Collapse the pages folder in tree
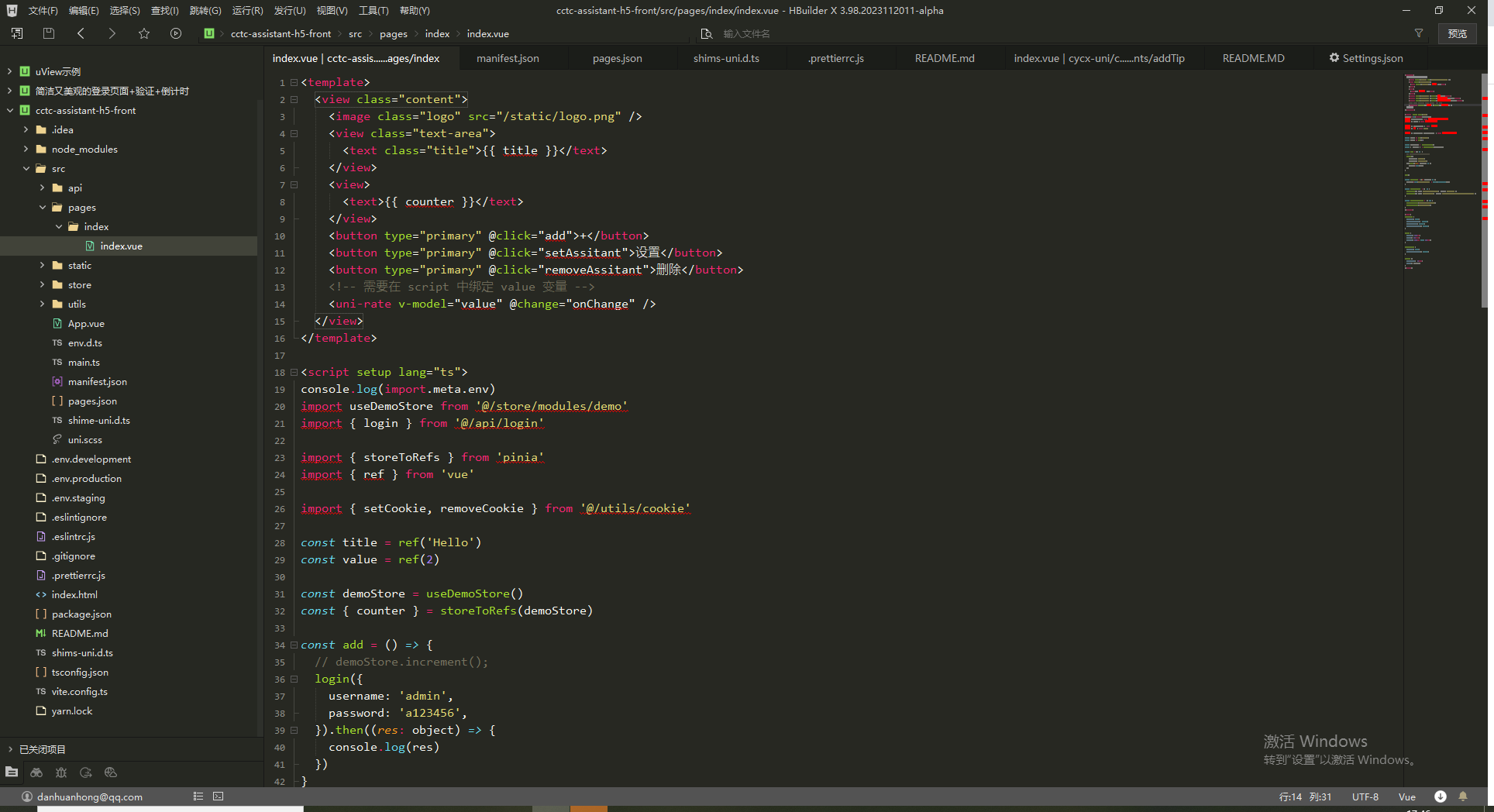This screenshot has height=812, width=1494. click(x=43, y=208)
